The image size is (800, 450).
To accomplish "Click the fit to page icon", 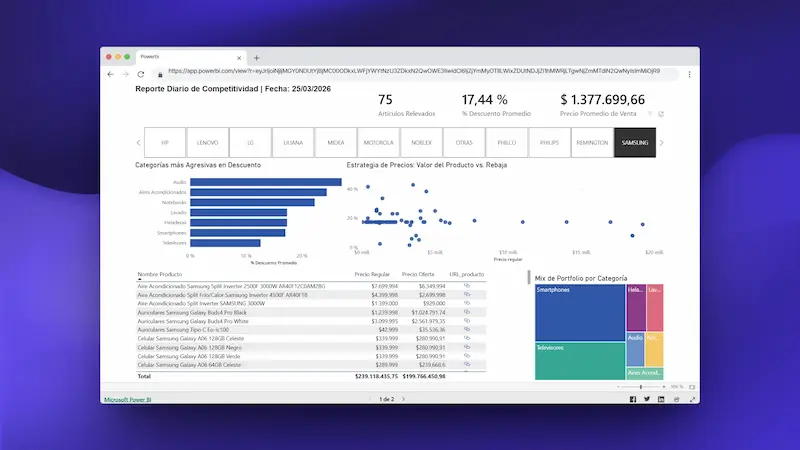I will click(x=691, y=386).
